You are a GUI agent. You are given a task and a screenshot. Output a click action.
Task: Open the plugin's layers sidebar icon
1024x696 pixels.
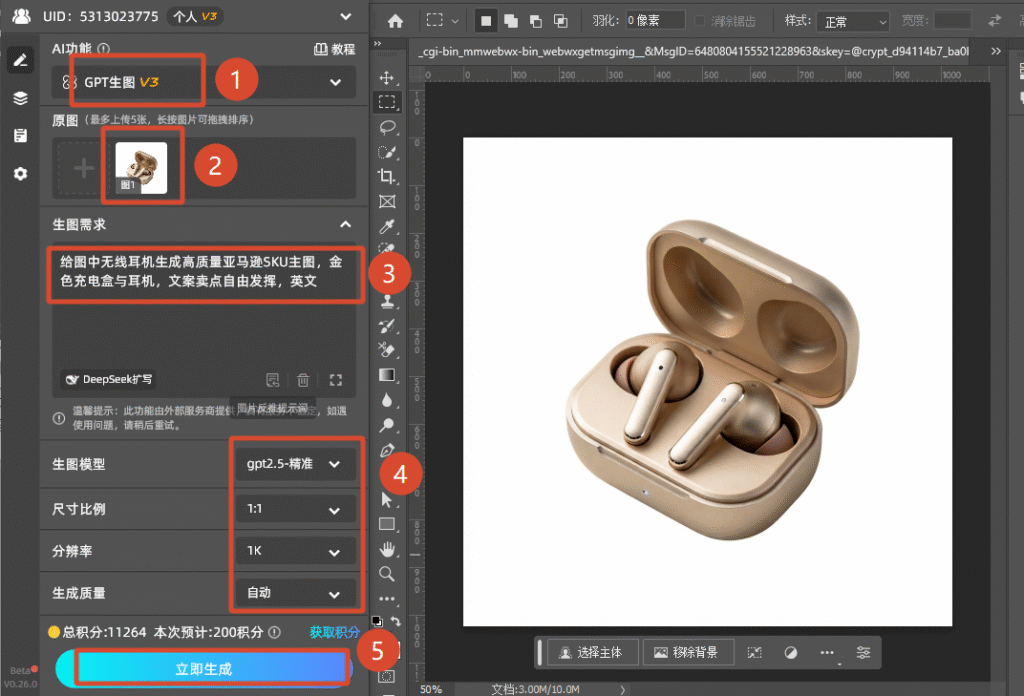pyautogui.click(x=20, y=98)
